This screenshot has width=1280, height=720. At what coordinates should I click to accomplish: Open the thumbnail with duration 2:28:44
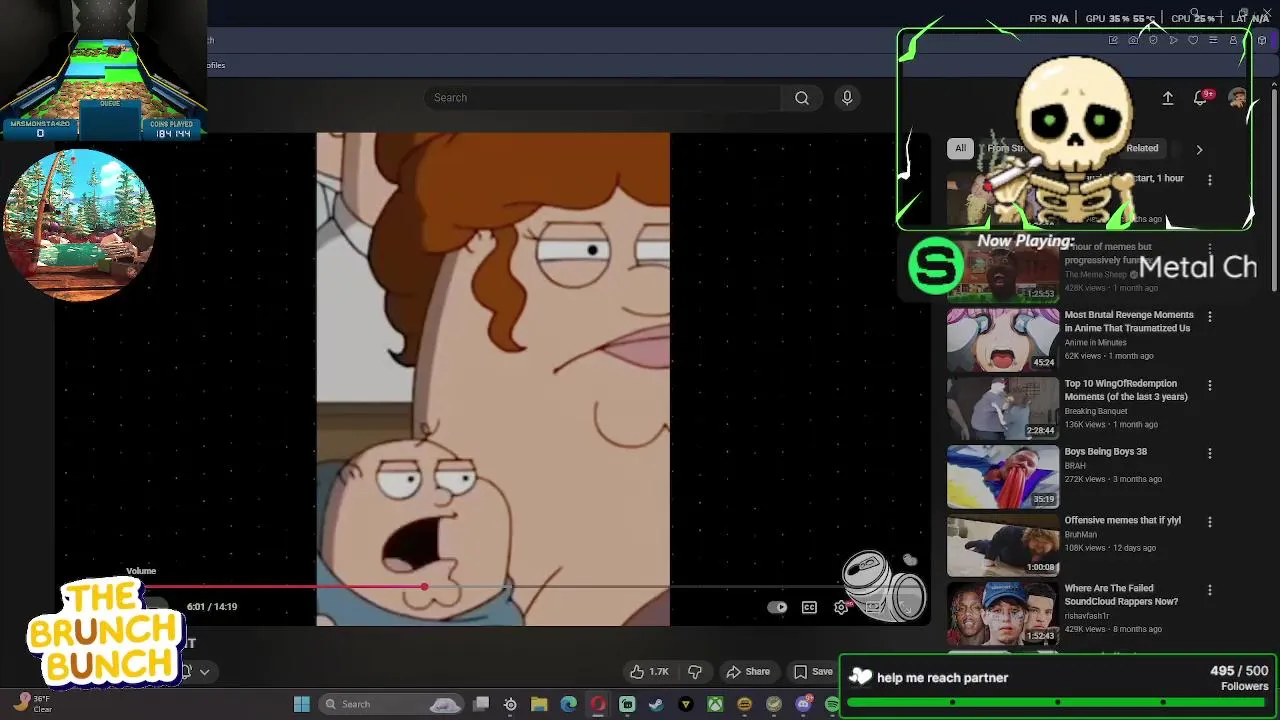tap(1002, 408)
